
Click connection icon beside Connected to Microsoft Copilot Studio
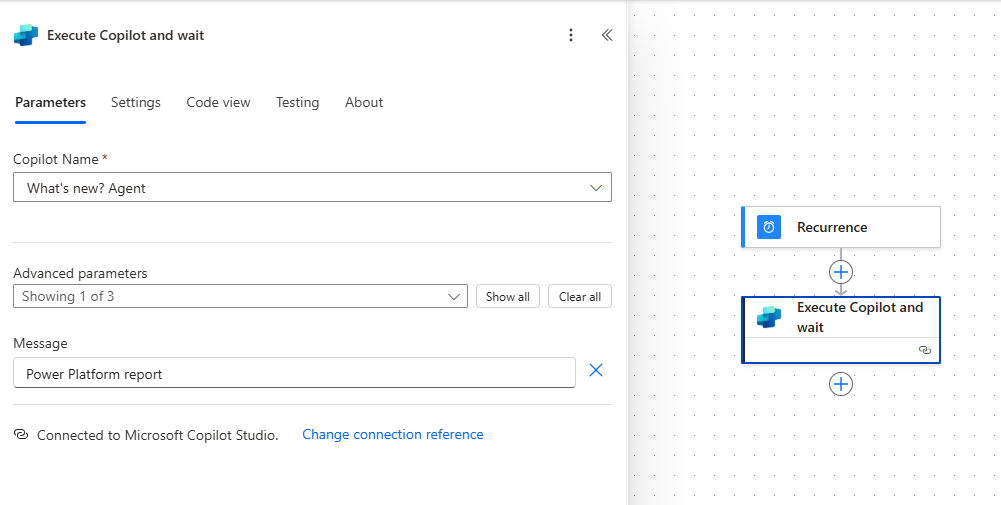pos(21,435)
